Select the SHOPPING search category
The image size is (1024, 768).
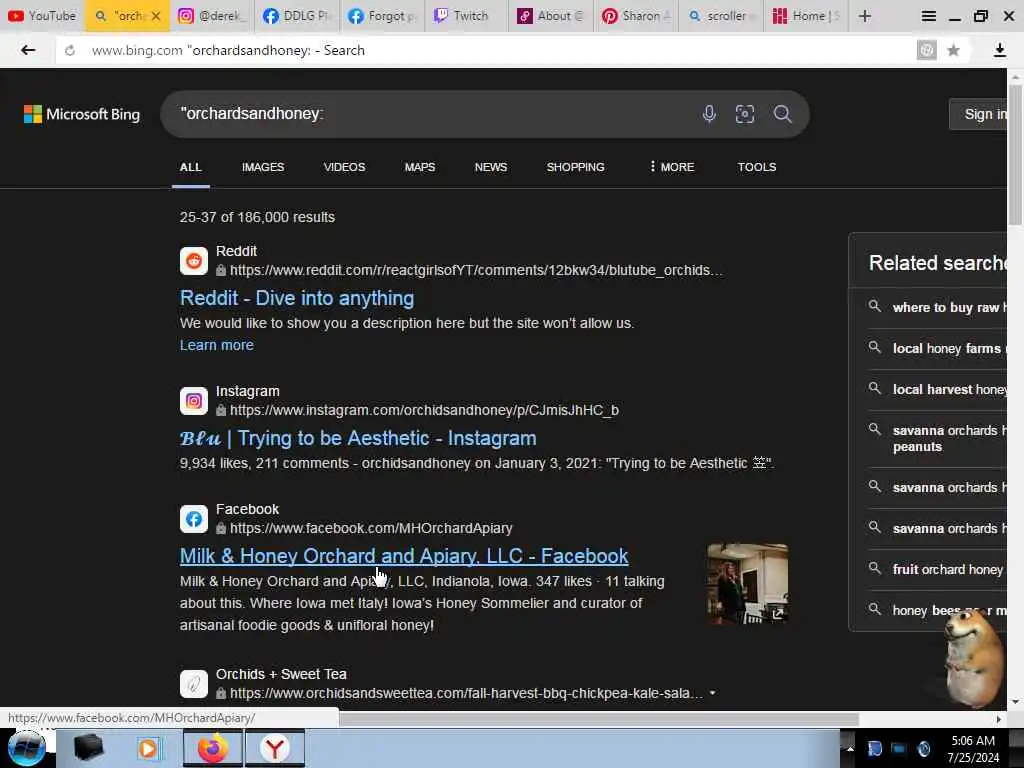click(575, 167)
